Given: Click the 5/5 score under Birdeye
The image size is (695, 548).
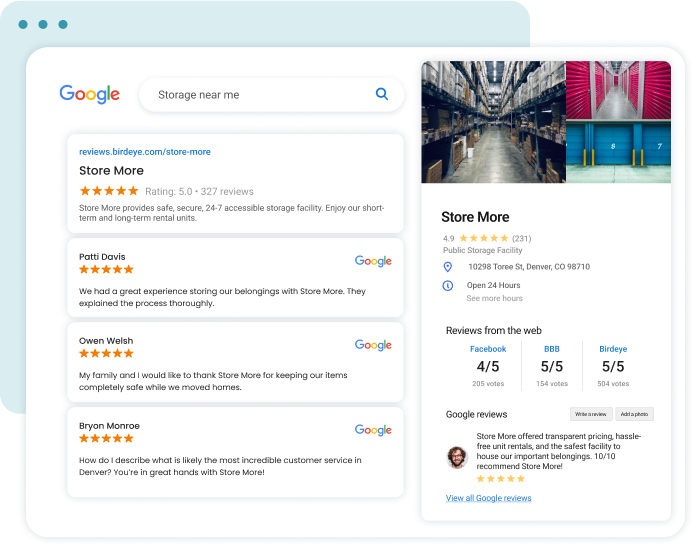Looking at the screenshot, I should (x=613, y=367).
